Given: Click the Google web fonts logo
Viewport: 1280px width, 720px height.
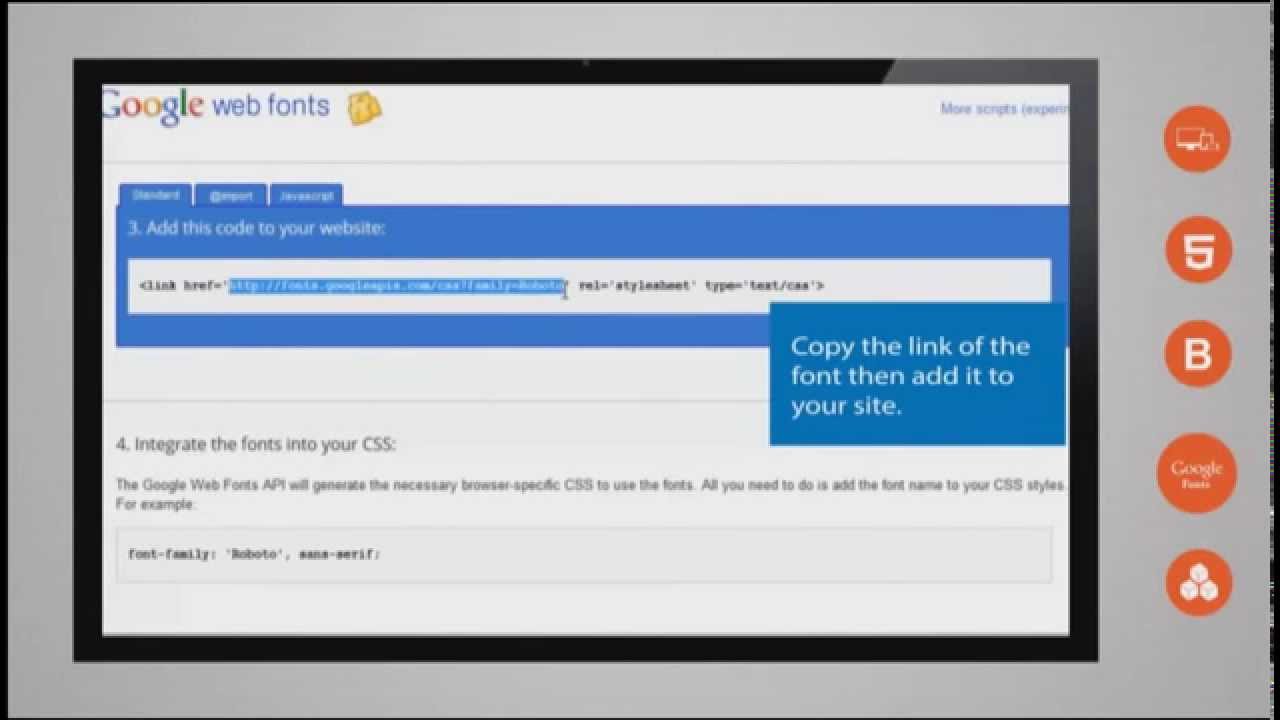Looking at the screenshot, I should pos(216,106).
